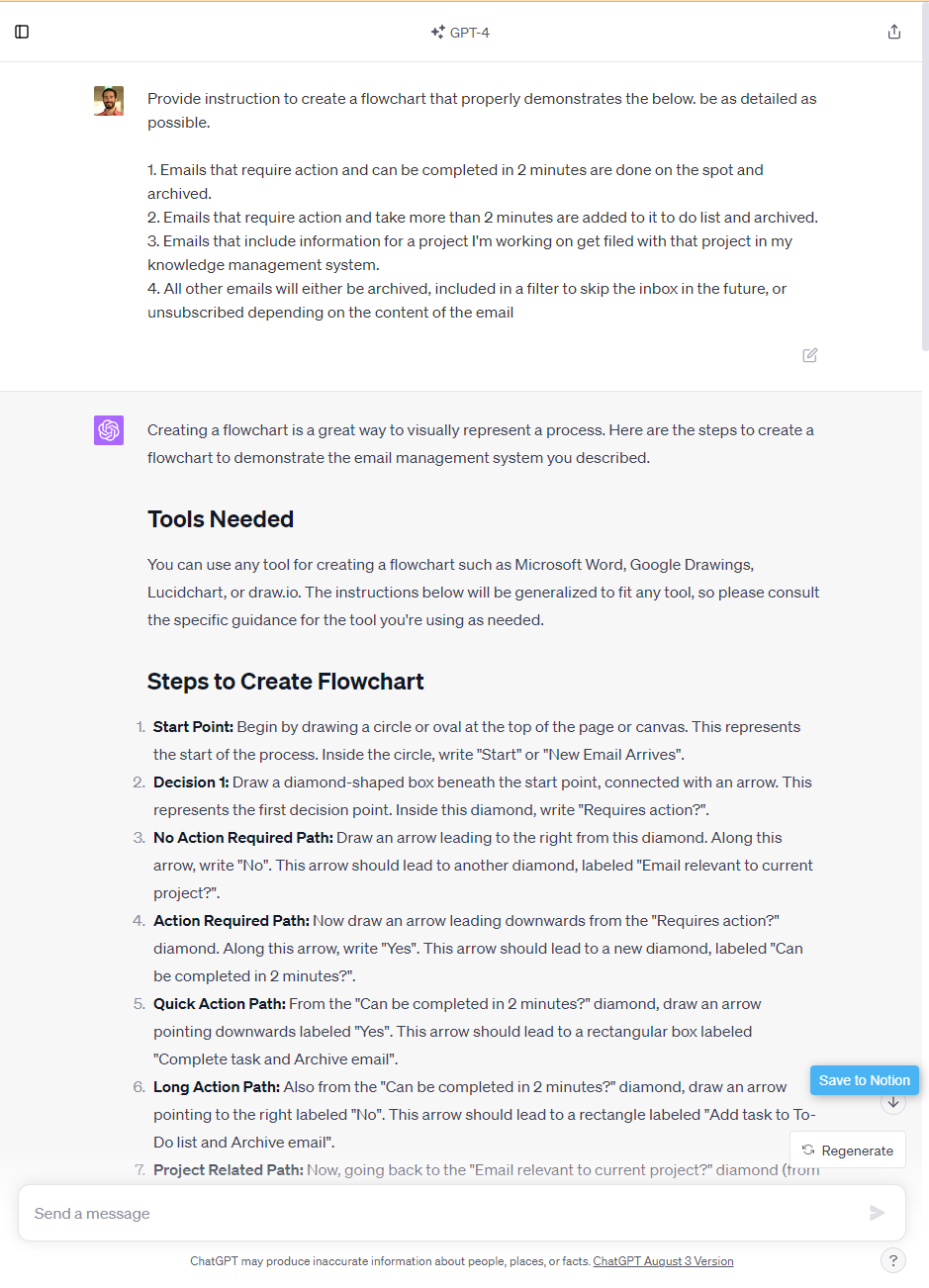Edit your prompt using the pencil icon
Screen dimensions: 929x1288
pyautogui.click(x=809, y=355)
